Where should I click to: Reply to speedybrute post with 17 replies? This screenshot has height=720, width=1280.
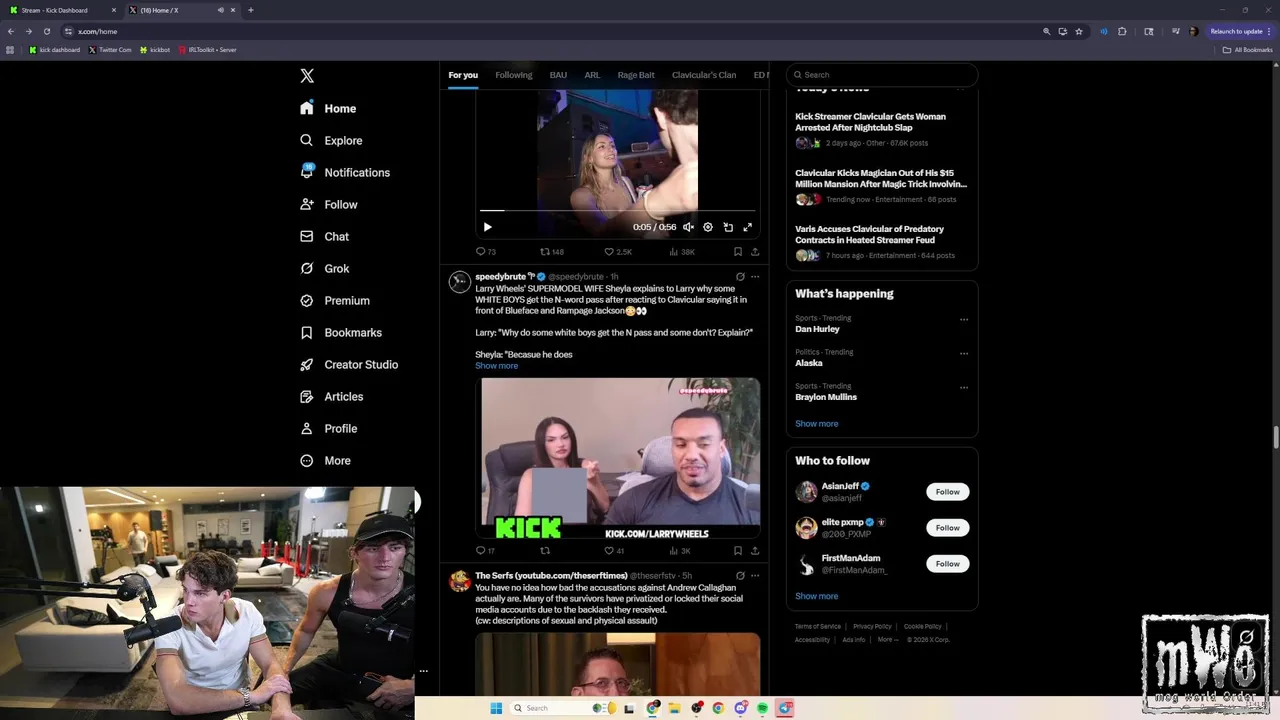click(485, 551)
